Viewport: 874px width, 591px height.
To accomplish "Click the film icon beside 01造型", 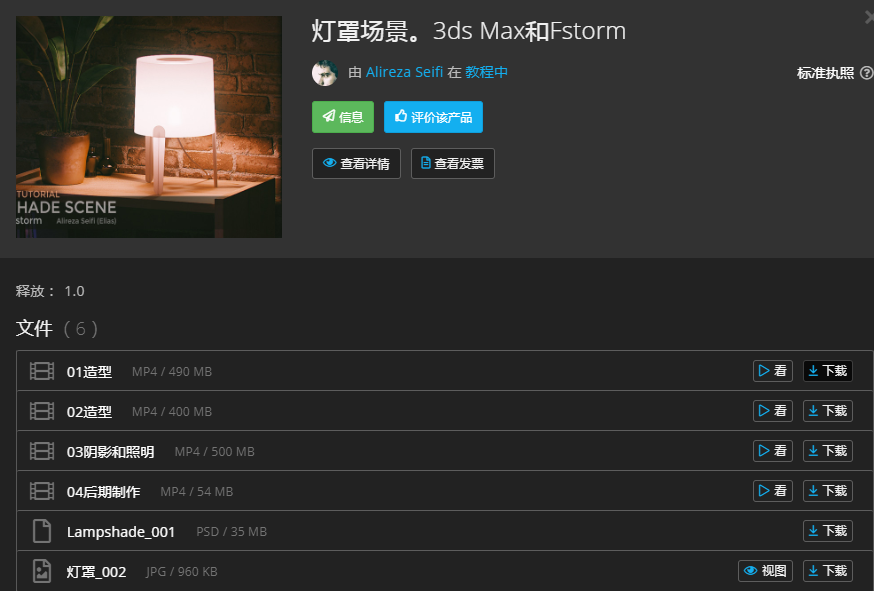I will [x=42, y=371].
